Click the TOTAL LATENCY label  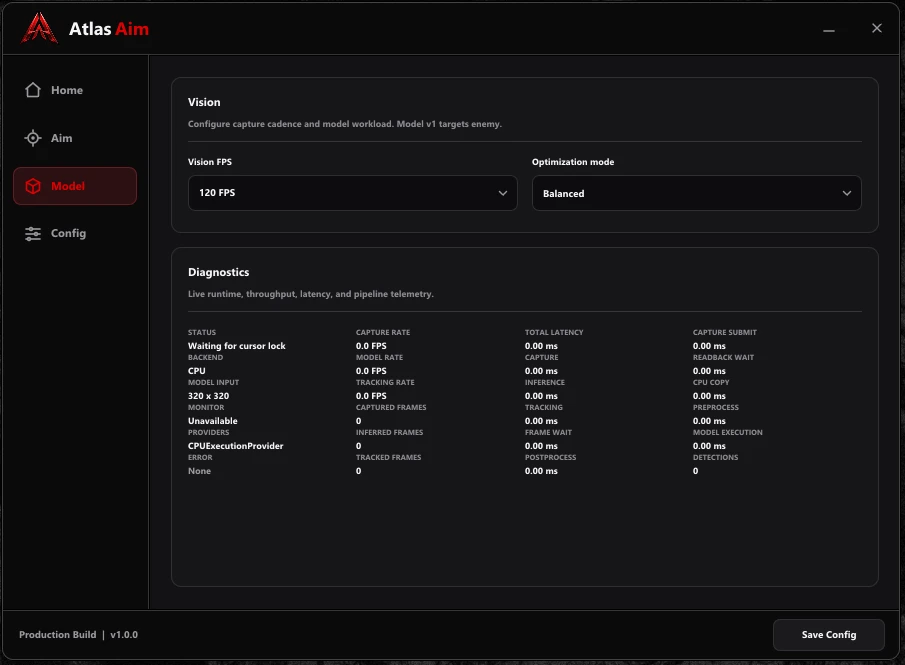coord(554,332)
